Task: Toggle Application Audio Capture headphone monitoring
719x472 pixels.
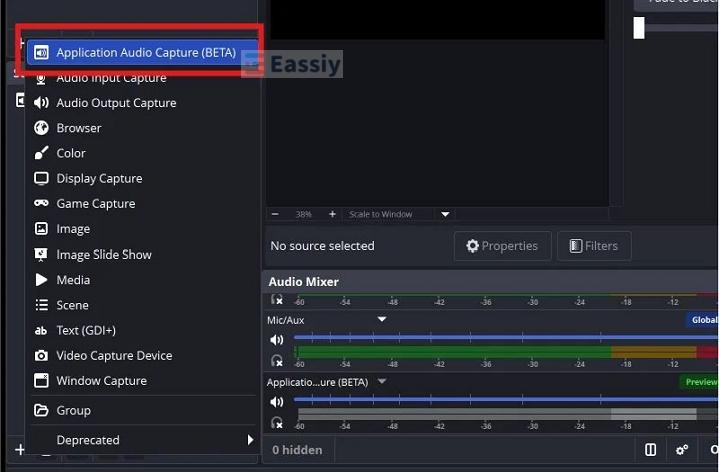Action: (x=277, y=422)
